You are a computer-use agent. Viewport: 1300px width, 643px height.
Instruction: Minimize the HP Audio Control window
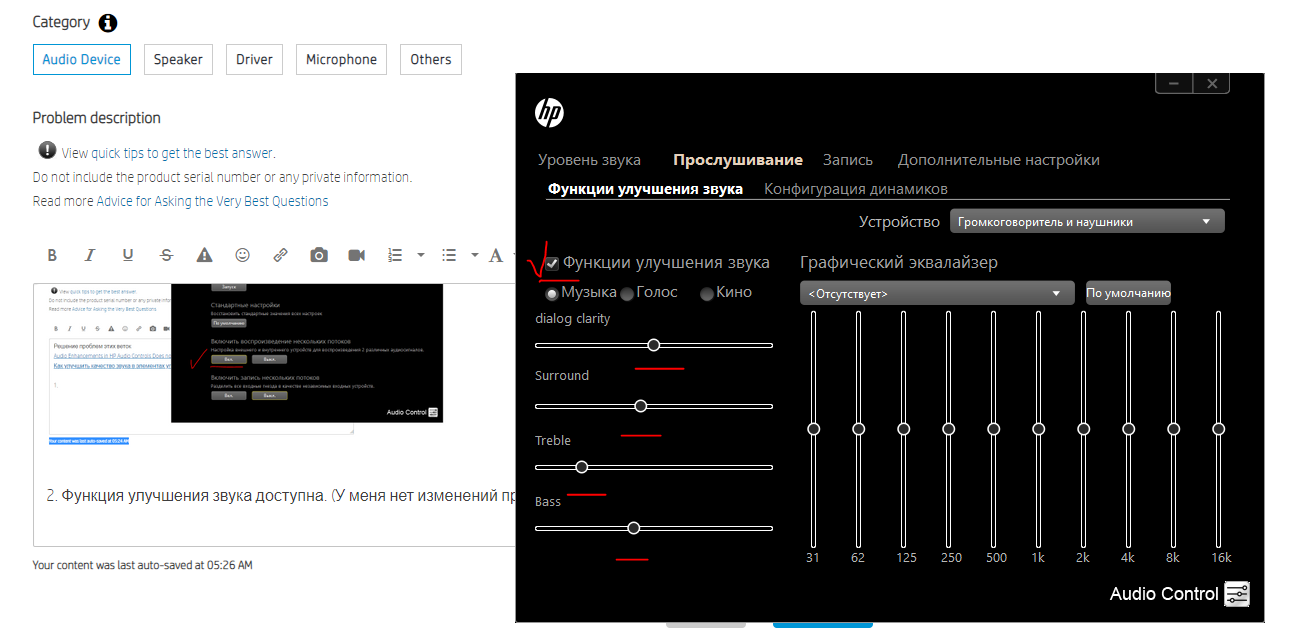[1174, 84]
